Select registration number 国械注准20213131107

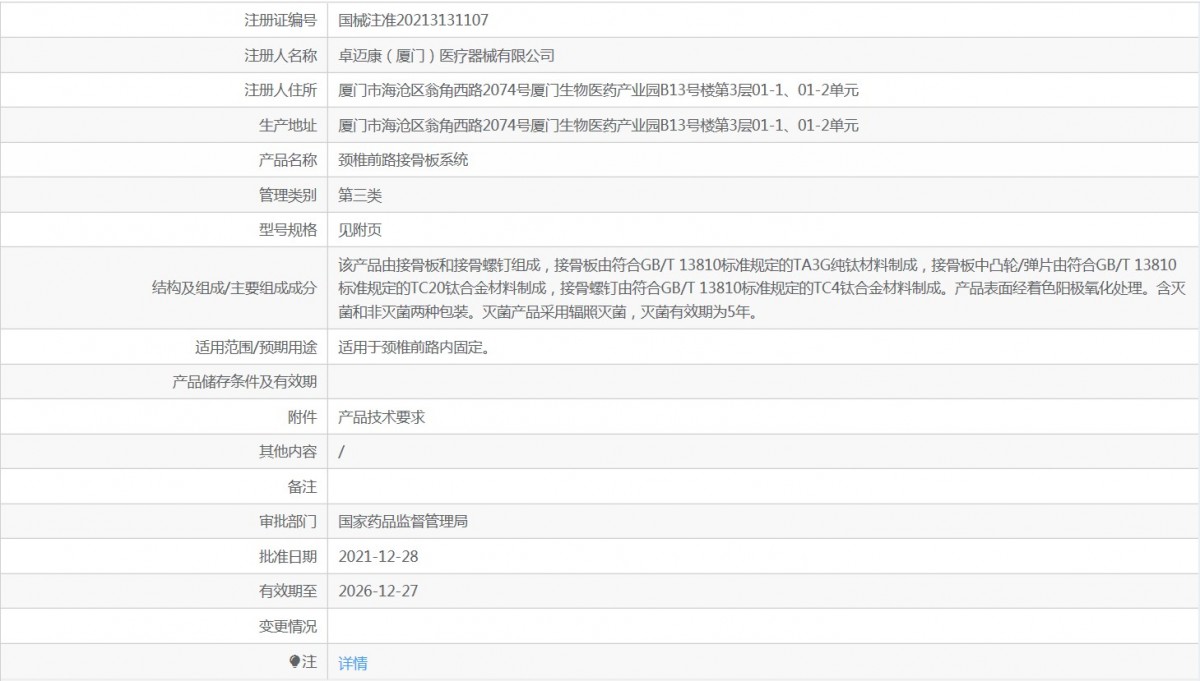(x=414, y=19)
